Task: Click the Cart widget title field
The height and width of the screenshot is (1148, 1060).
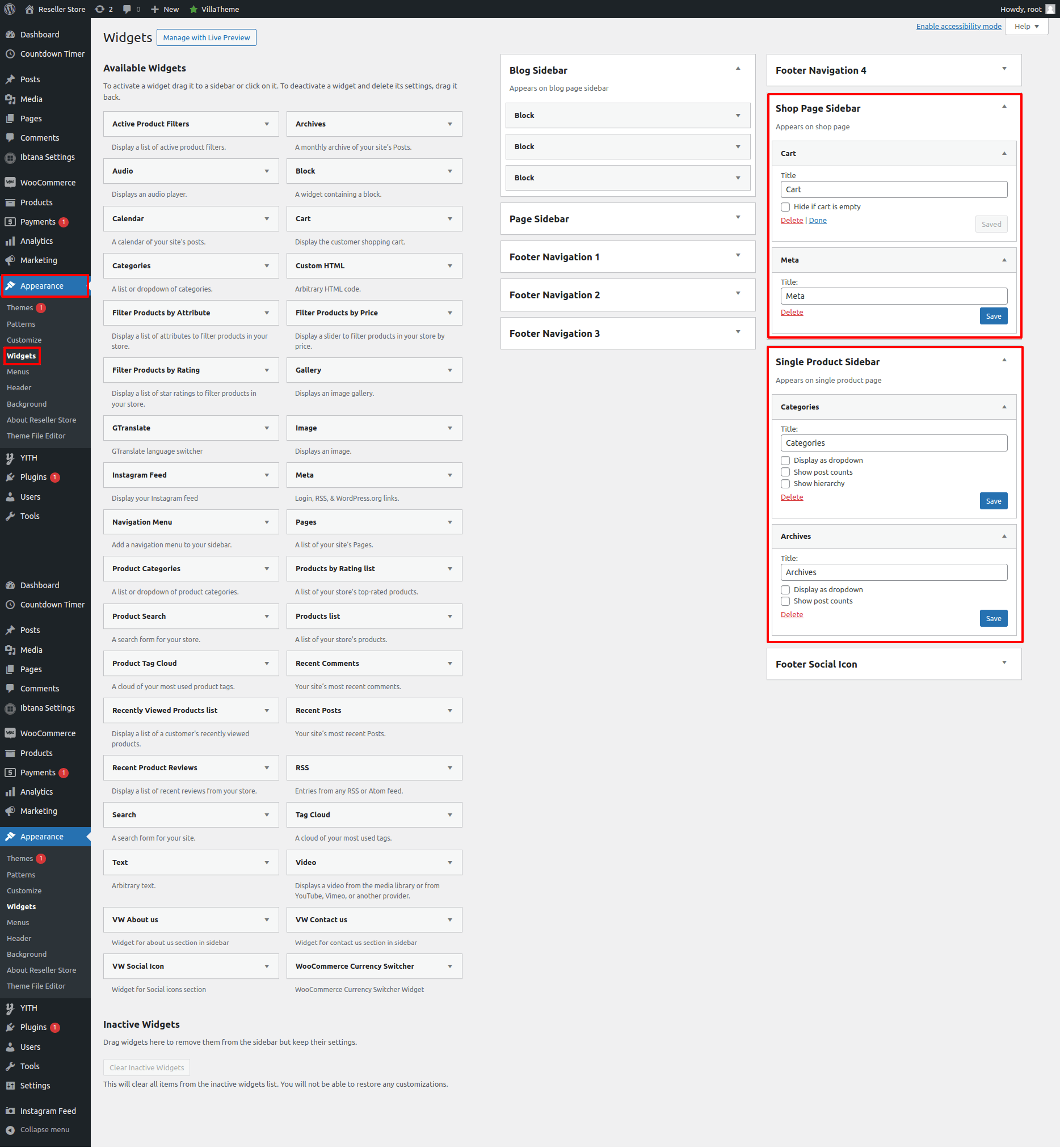Action: [893, 190]
